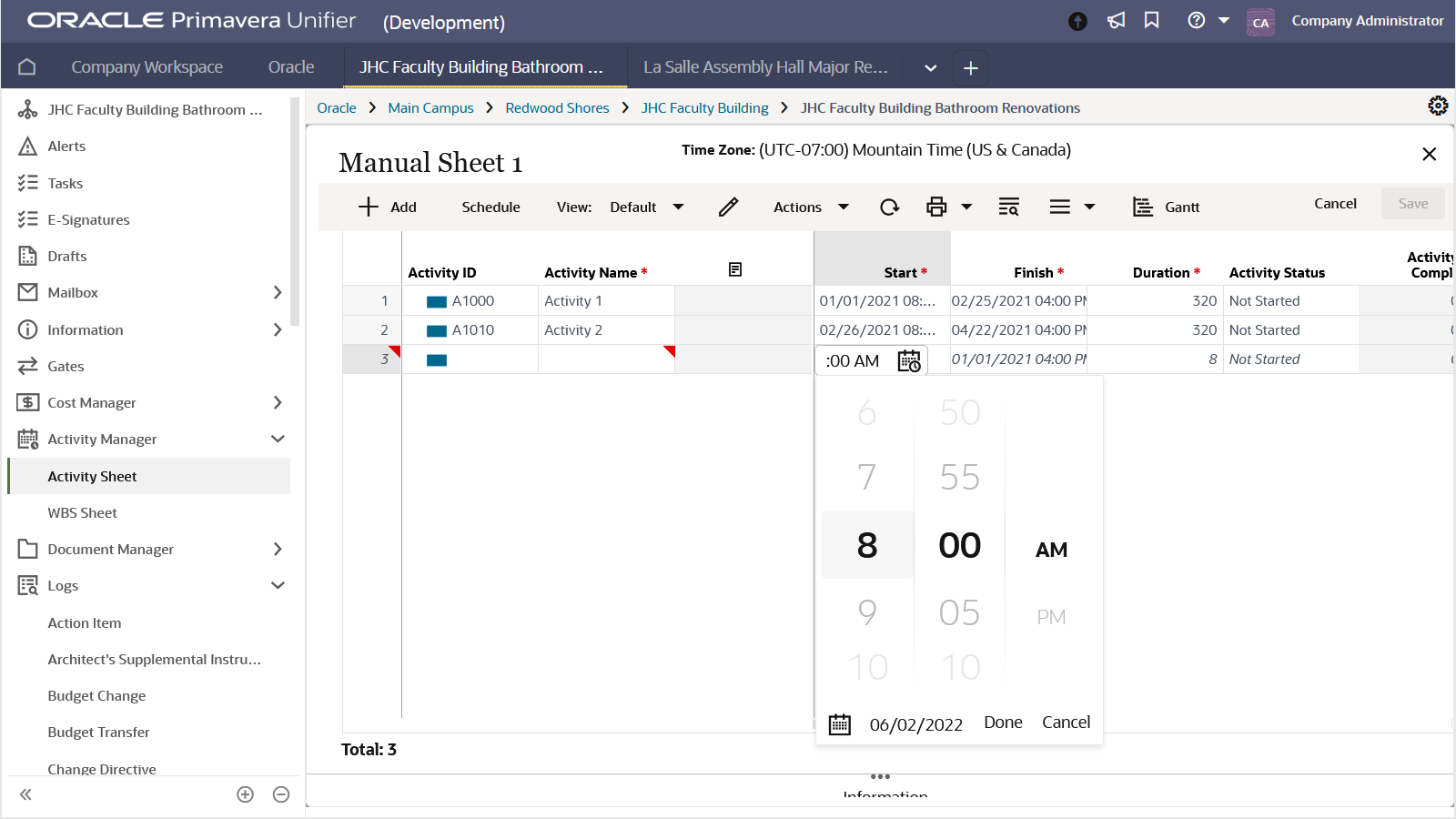This screenshot has width=1456, height=819.
Task: Open the settings gear icon
Action: (x=1438, y=106)
